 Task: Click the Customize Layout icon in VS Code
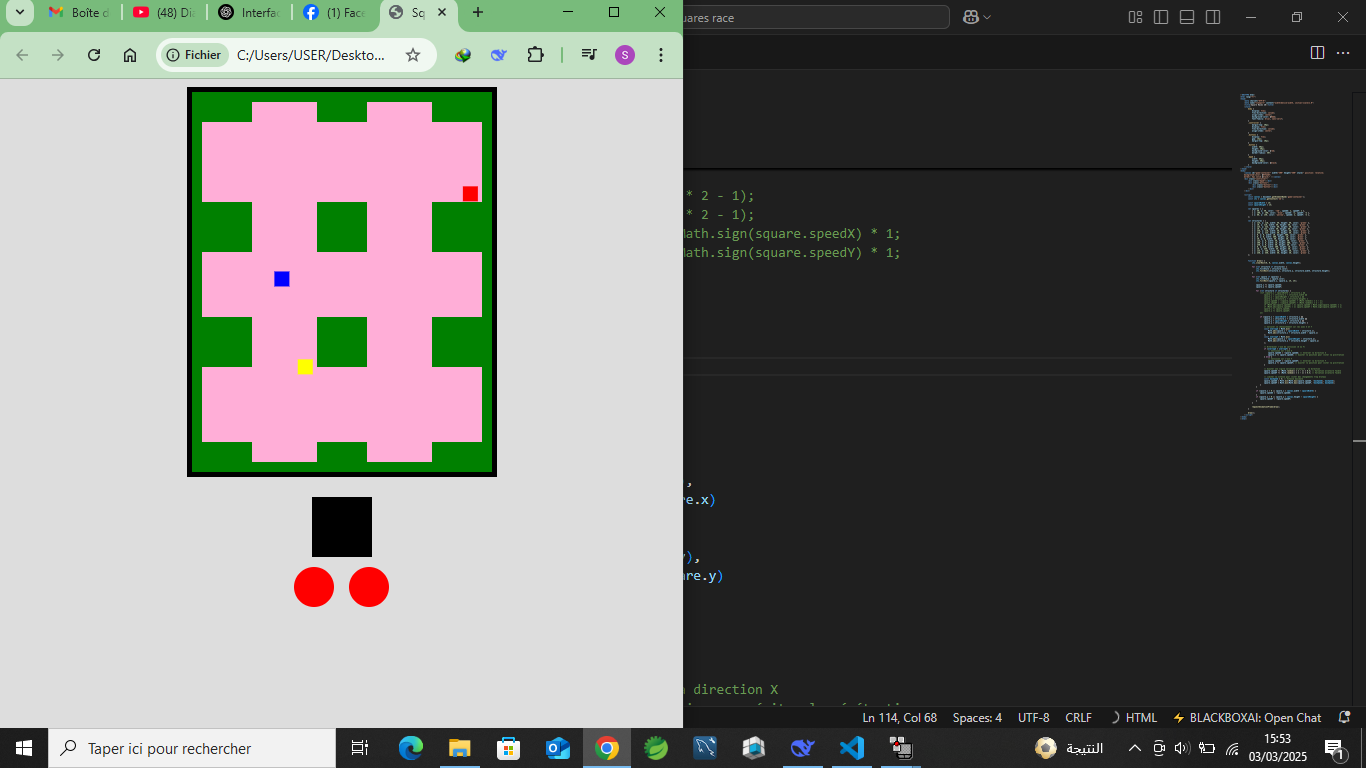click(x=1135, y=17)
